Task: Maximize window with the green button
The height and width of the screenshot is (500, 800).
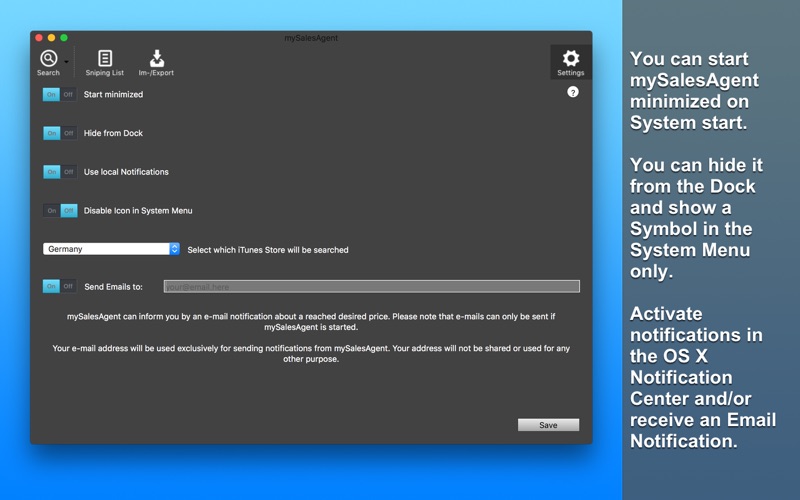Action: pyautogui.click(x=64, y=38)
